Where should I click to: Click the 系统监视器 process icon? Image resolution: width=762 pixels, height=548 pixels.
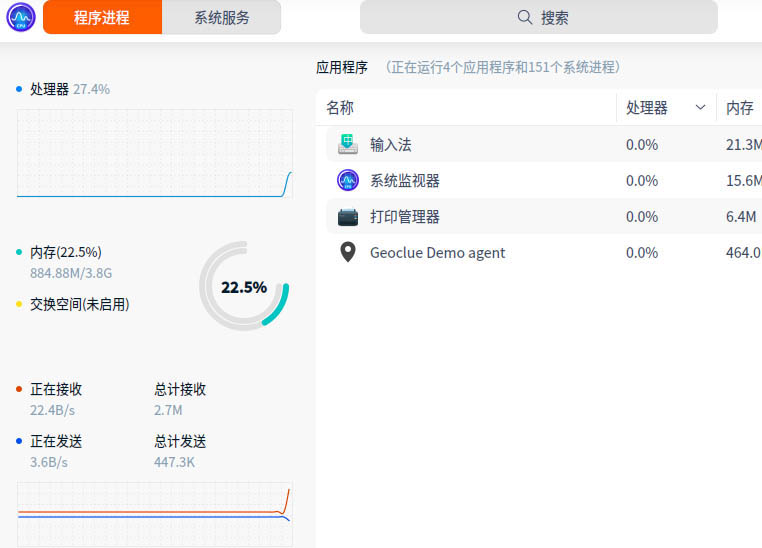click(348, 180)
